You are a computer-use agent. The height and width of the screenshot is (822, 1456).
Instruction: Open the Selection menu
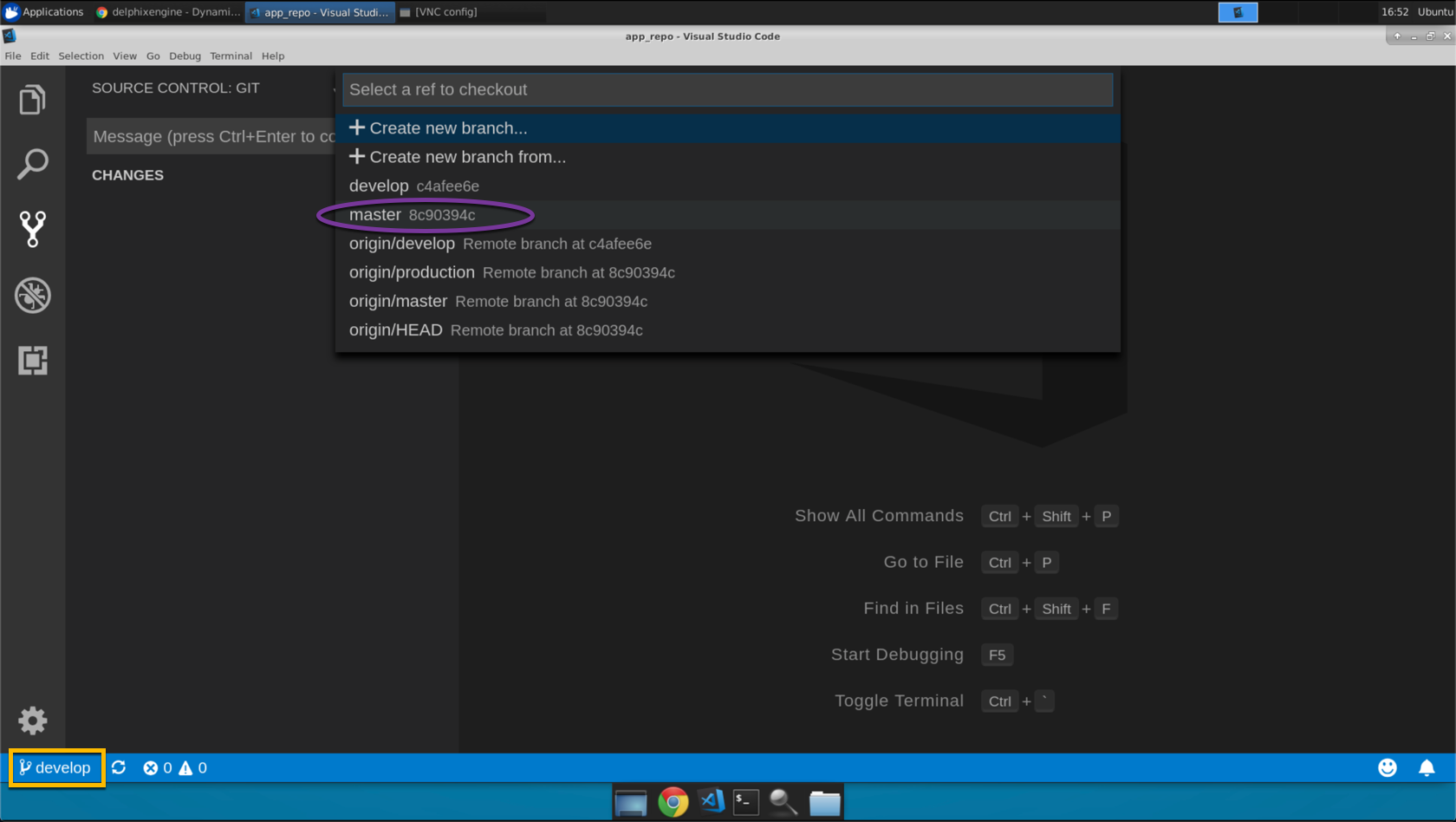click(x=81, y=55)
